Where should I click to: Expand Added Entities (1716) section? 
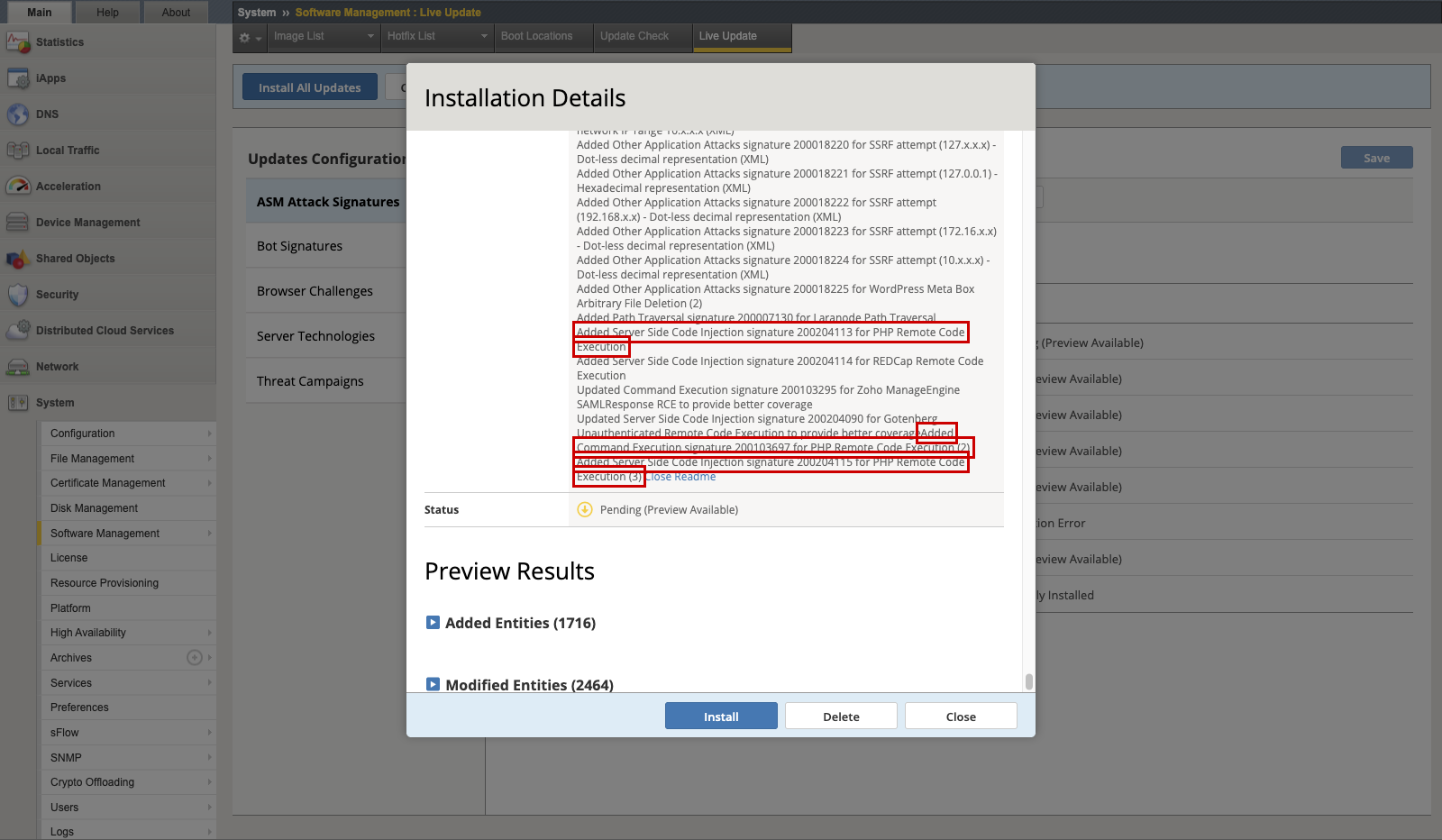pyautogui.click(x=433, y=622)
